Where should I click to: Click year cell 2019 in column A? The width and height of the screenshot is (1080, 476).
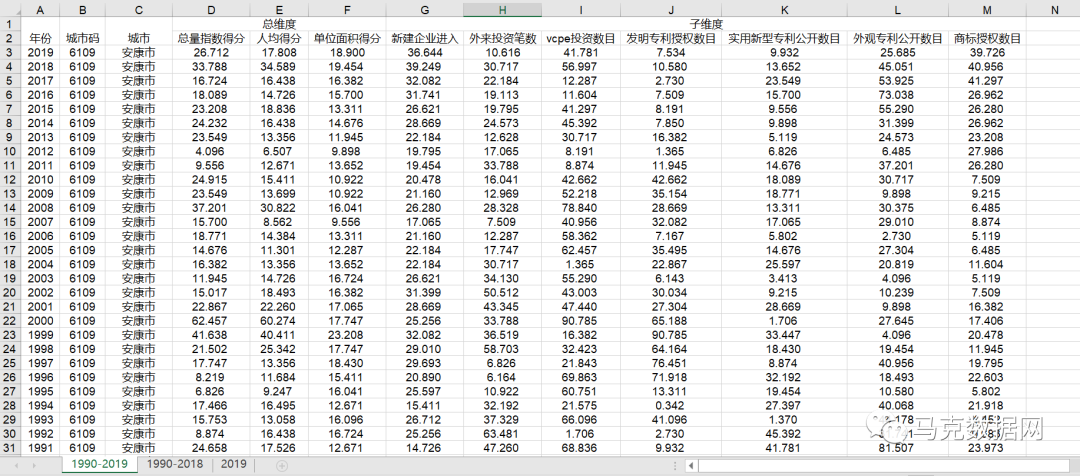(40, 52)
